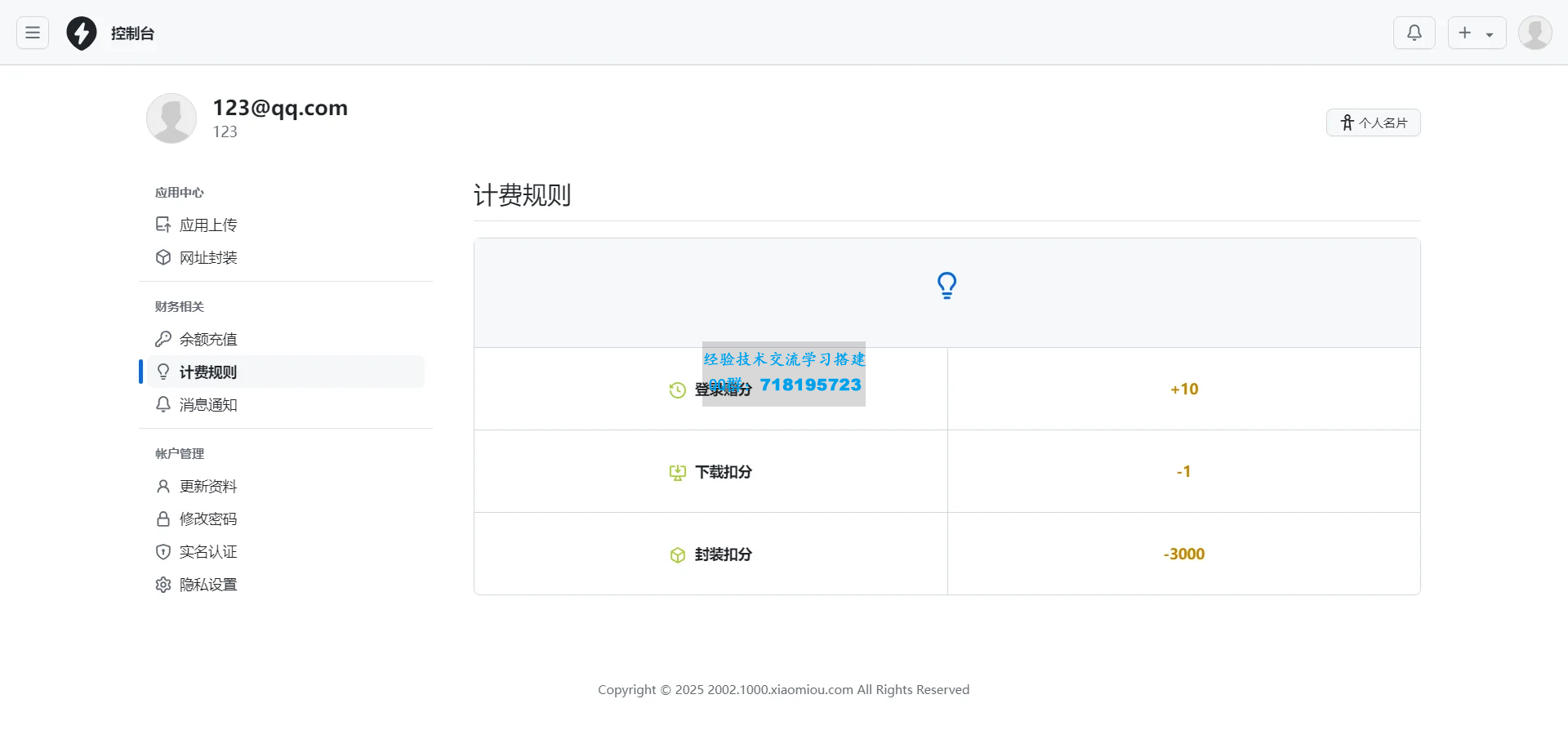Open the notifications bell
The width and height of the screenshot is (1568, 748).
coord(1414,33)
